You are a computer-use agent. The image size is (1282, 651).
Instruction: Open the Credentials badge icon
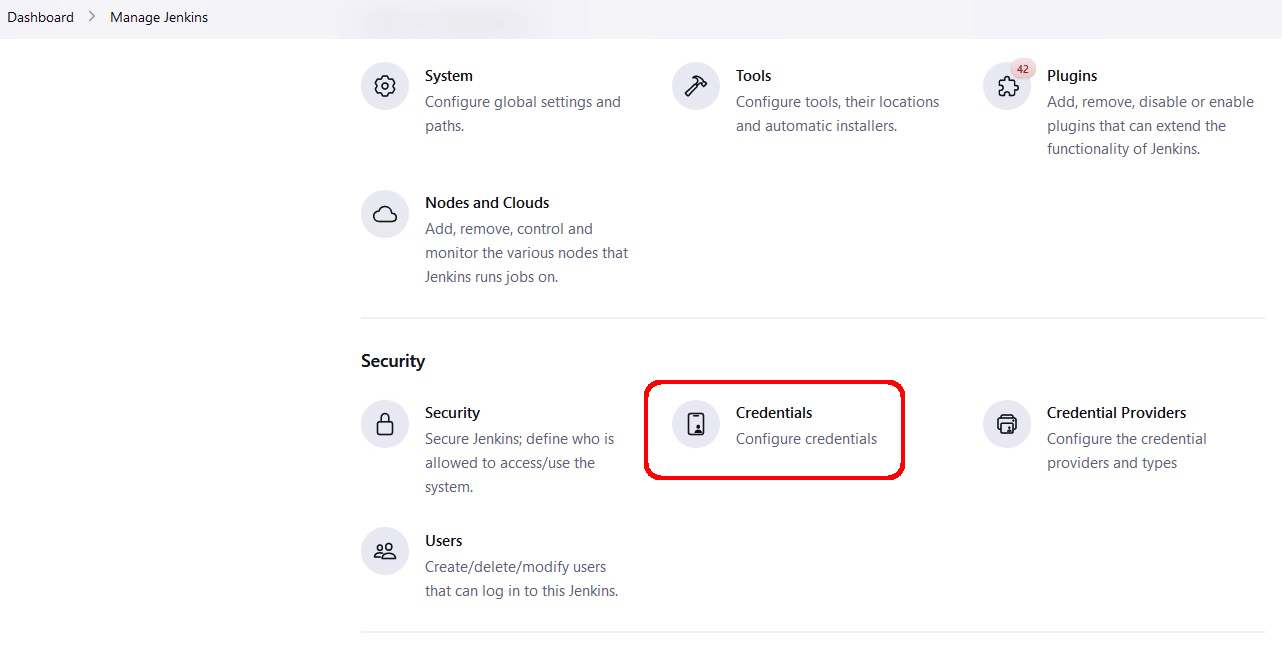point(696,424)
